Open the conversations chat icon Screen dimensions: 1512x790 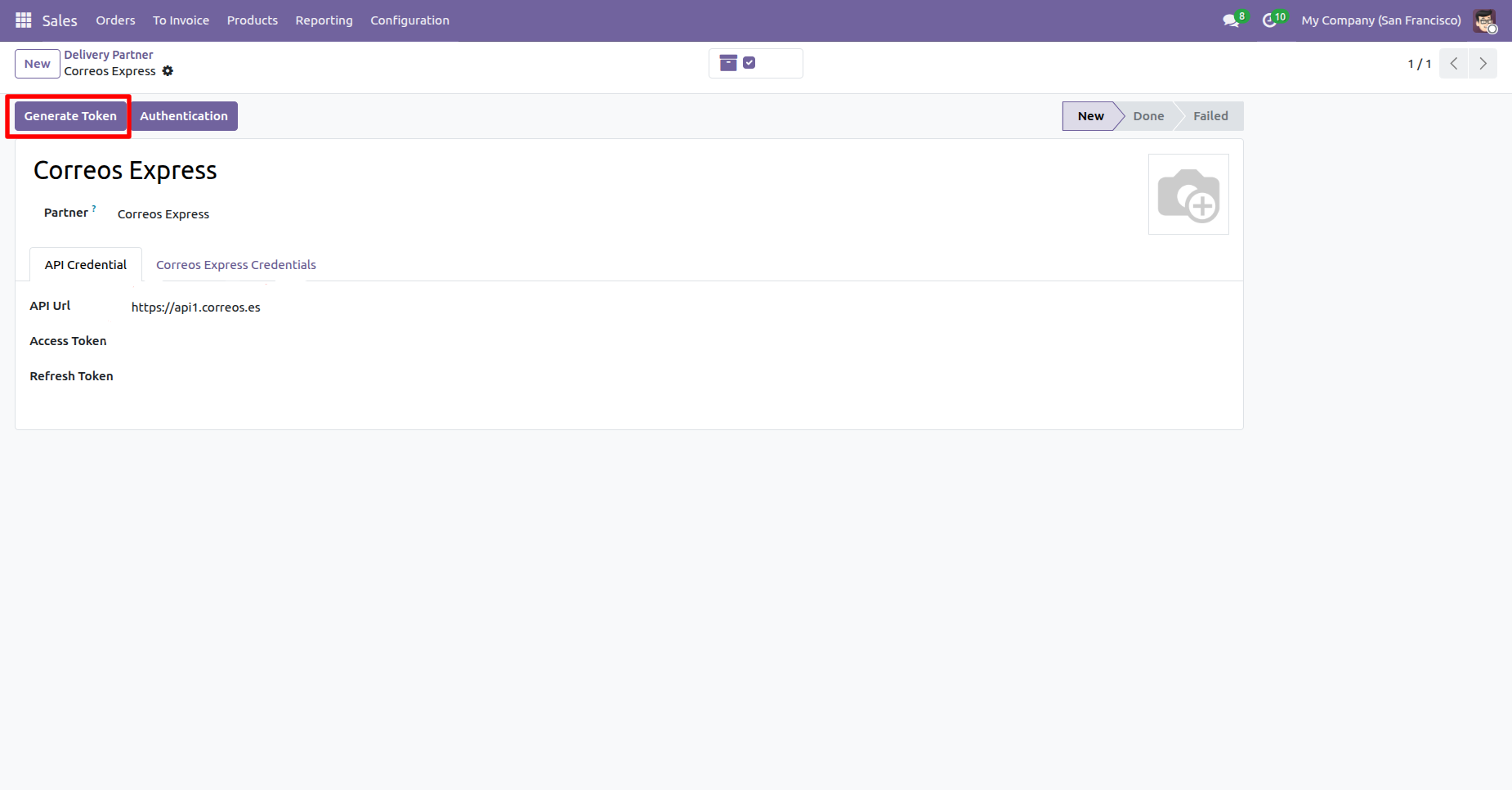pos(1231,20)
